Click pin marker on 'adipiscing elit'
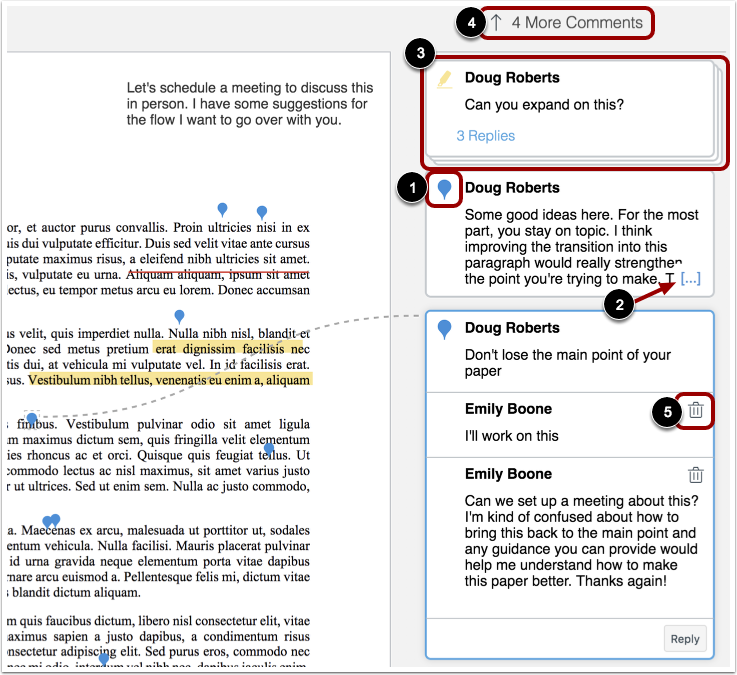This screenshot has width=737, height=675. click(x=104, y=659)
